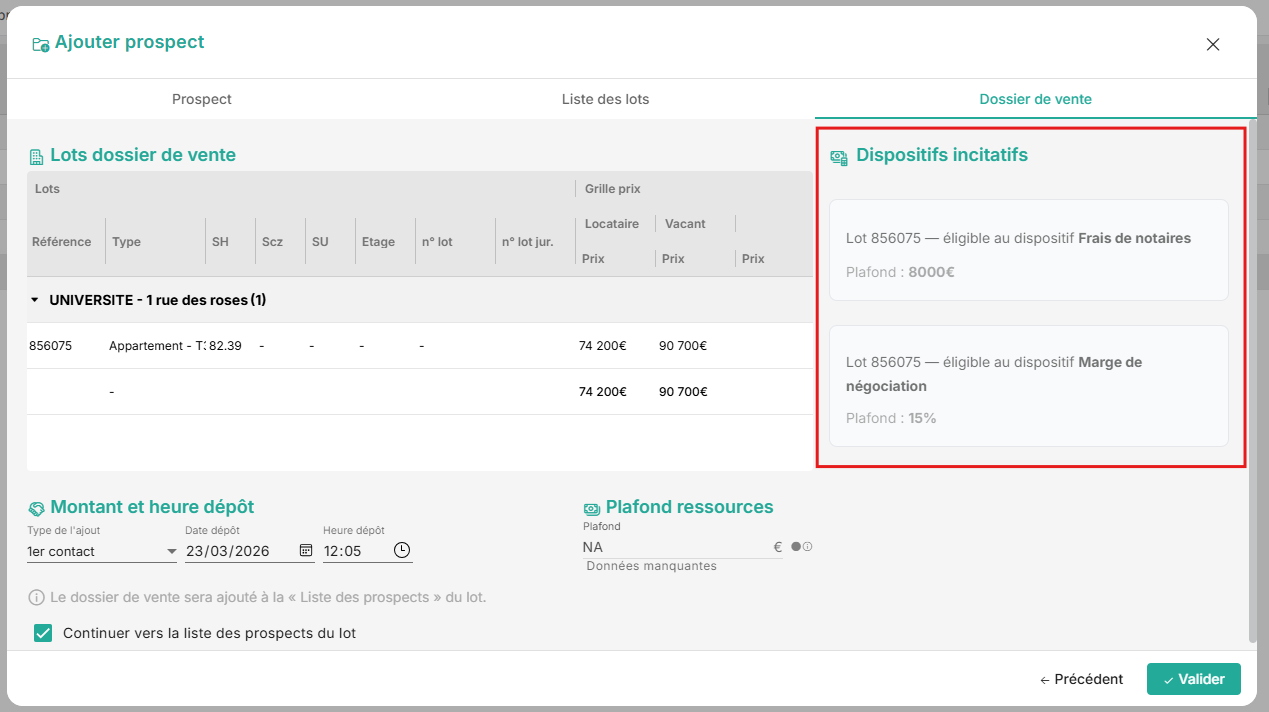Click the Etage column header
The width and height of the screenshot is (1269, 712).
pyautogui.click(x=378, y=242)
